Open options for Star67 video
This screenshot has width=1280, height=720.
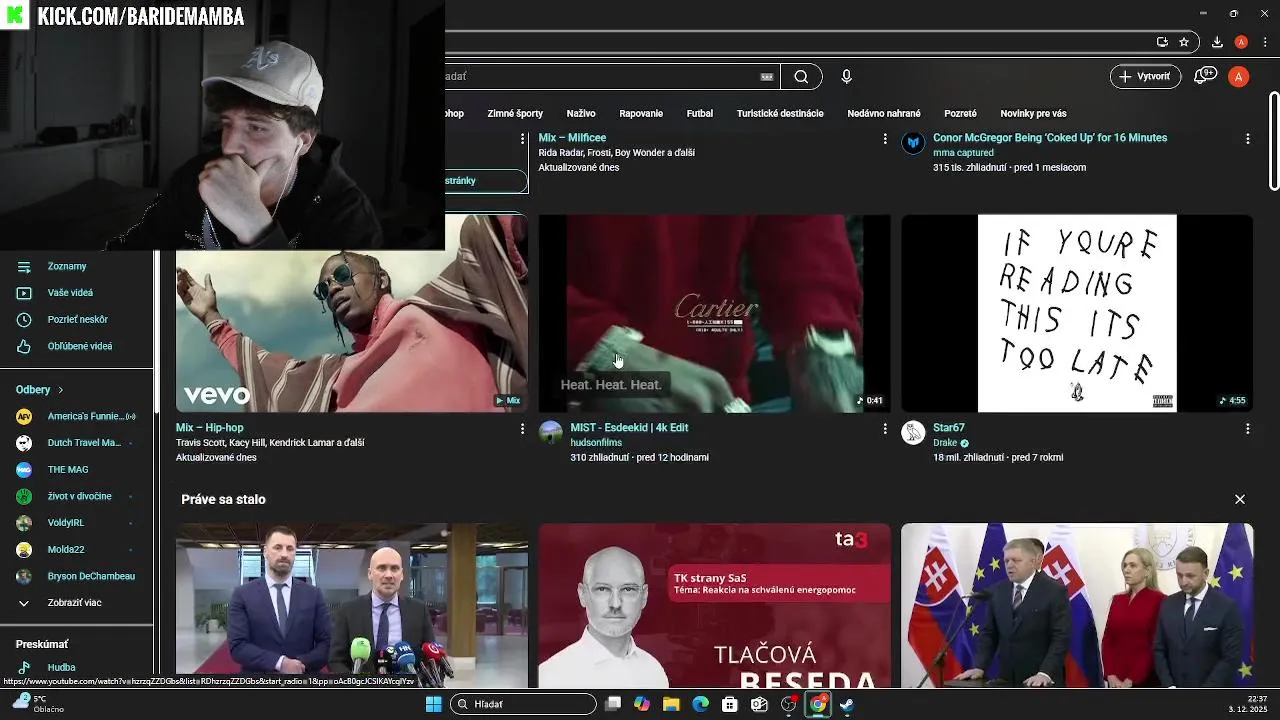[x=1247, y=429]
